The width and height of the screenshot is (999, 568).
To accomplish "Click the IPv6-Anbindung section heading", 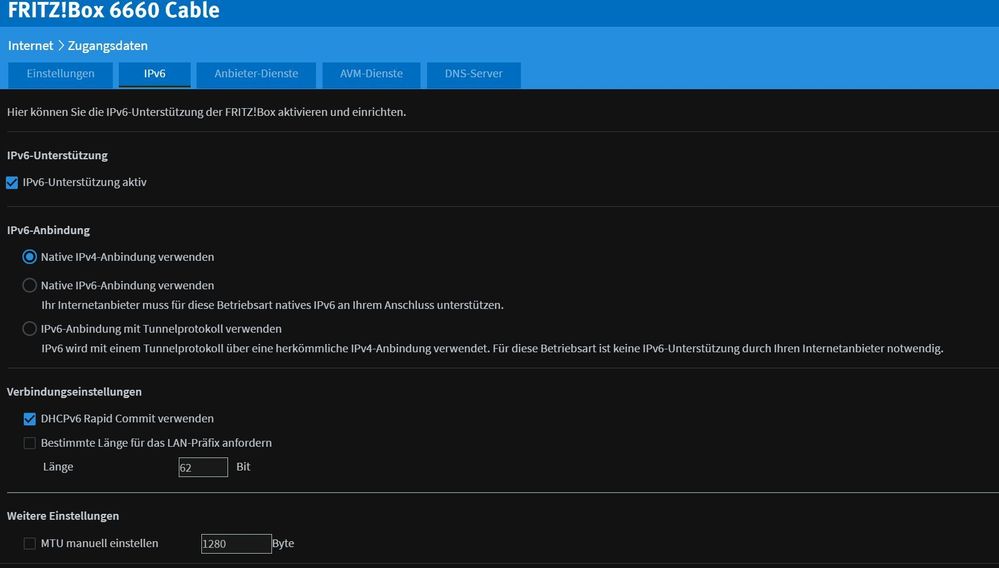I will point(48,230).
